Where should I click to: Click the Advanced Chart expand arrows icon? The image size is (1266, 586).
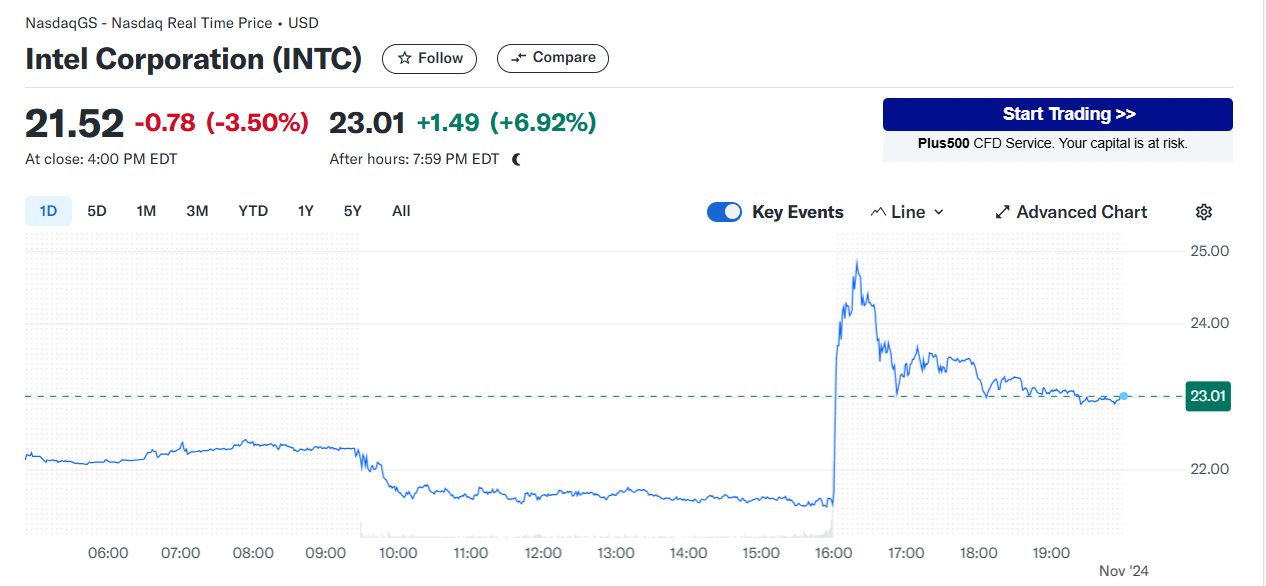click(x=1002, y=212)
